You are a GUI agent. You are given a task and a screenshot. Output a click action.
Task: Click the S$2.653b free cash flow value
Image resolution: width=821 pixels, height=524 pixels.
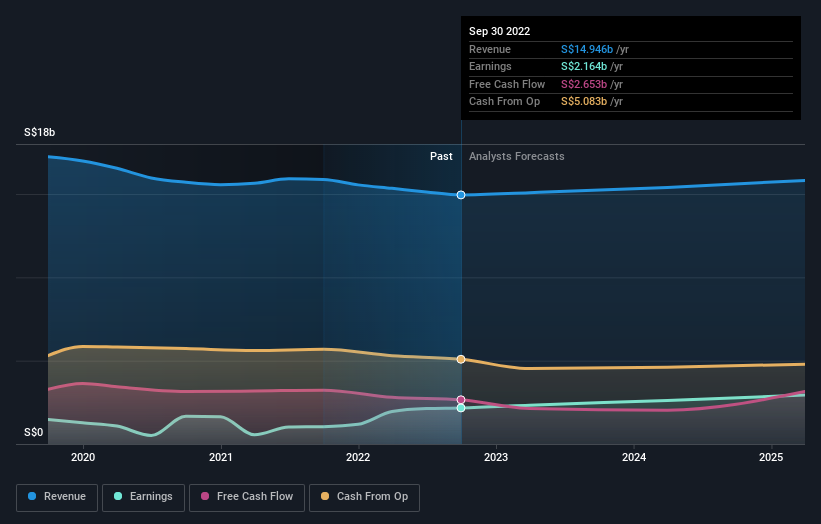click(584, 84)
